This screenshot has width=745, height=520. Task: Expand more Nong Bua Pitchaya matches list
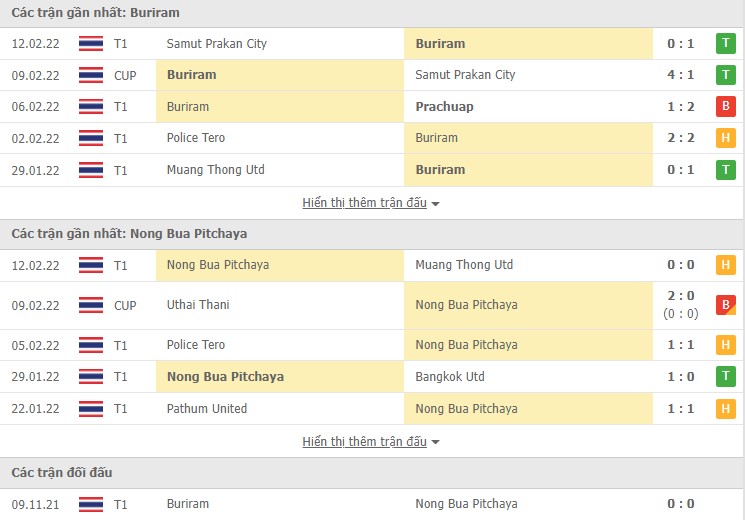(371, 442)
